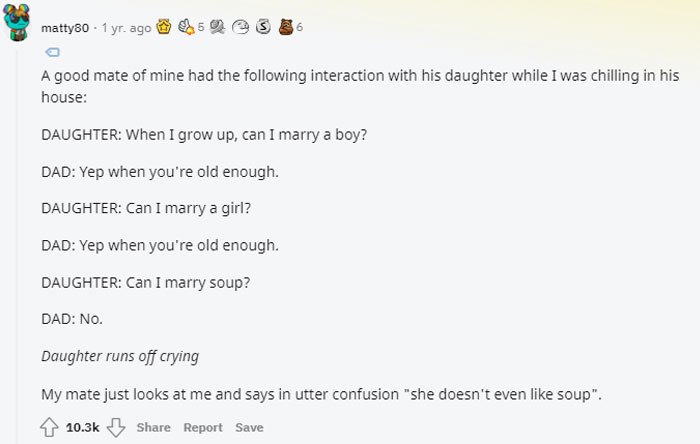The image size is (700, 444).
Task: Click the 10.3k vote score
Action: pos(84,427)
